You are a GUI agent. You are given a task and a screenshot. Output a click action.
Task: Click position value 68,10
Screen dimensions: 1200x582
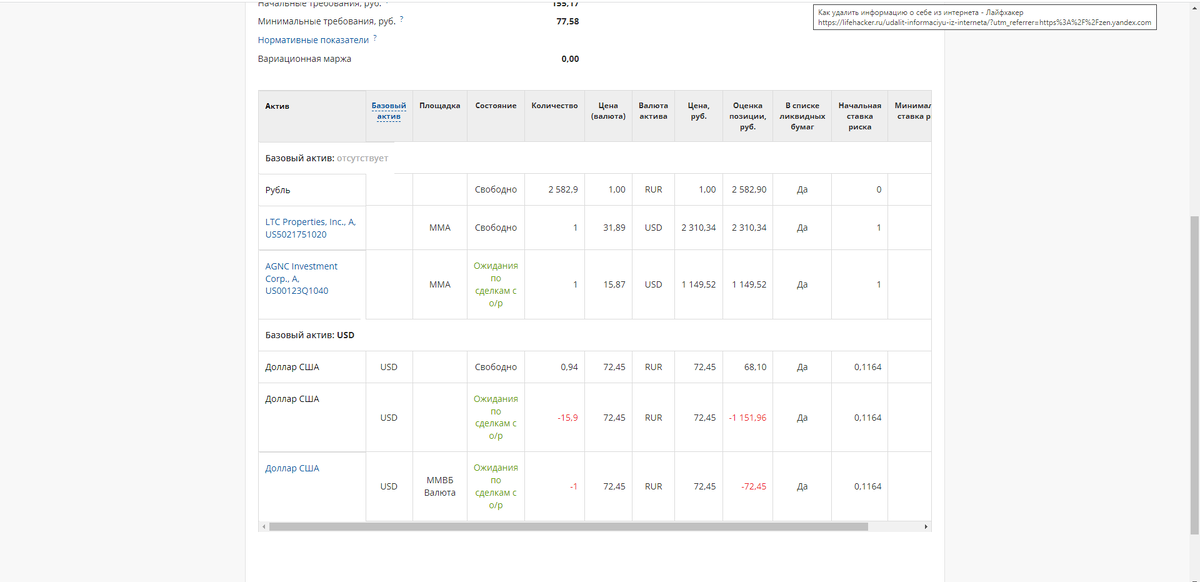755,367
